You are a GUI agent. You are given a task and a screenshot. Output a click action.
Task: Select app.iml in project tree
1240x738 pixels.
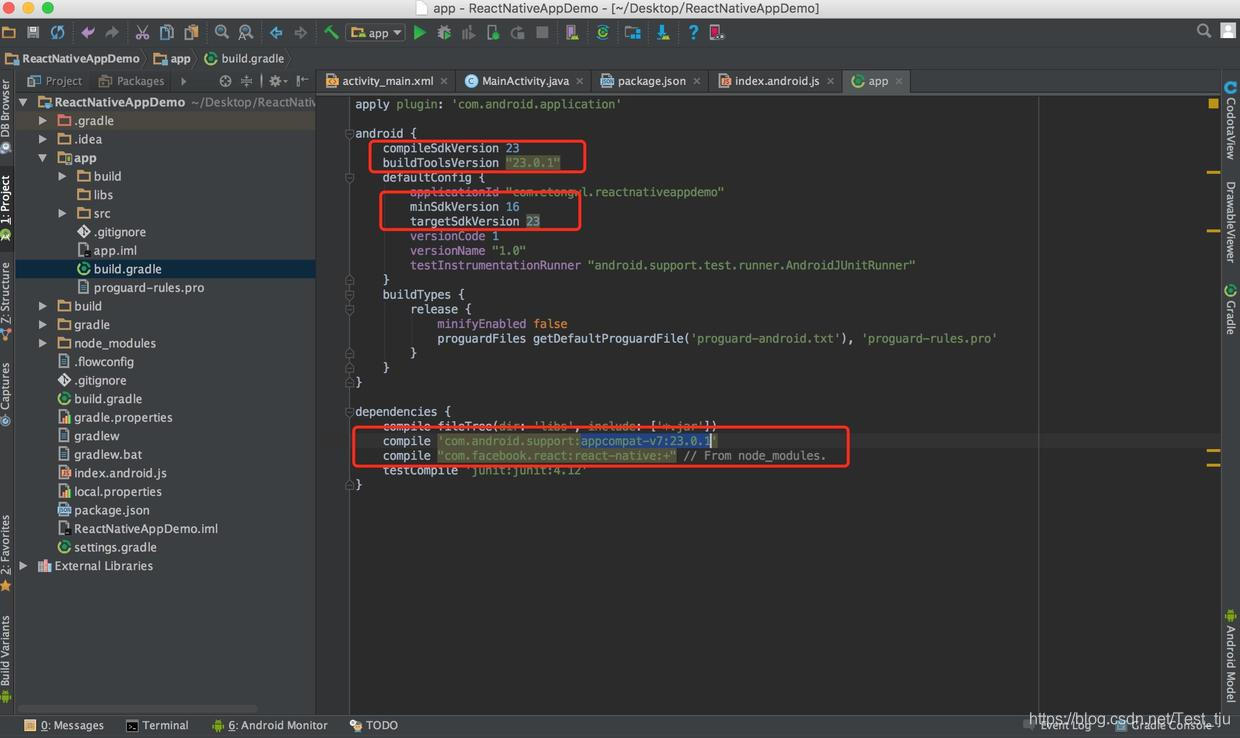107,250
